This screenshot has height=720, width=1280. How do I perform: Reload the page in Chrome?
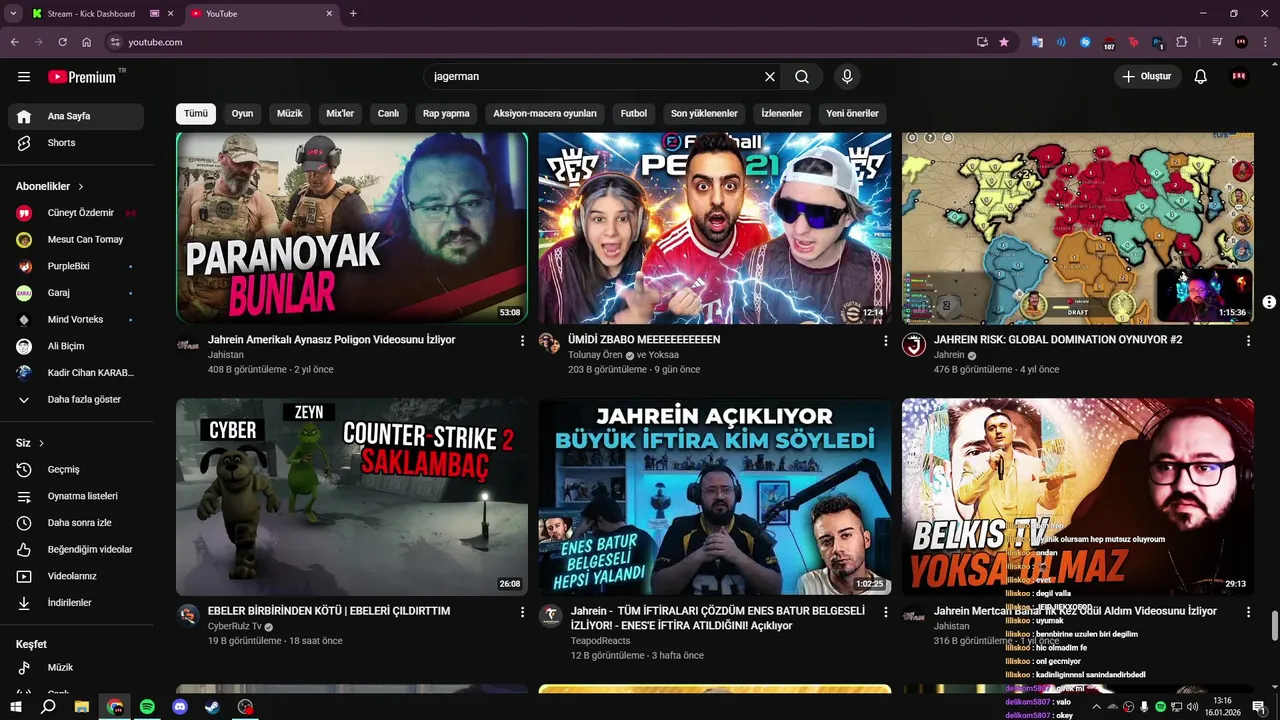pyautogui.click(x=62, y=42)
